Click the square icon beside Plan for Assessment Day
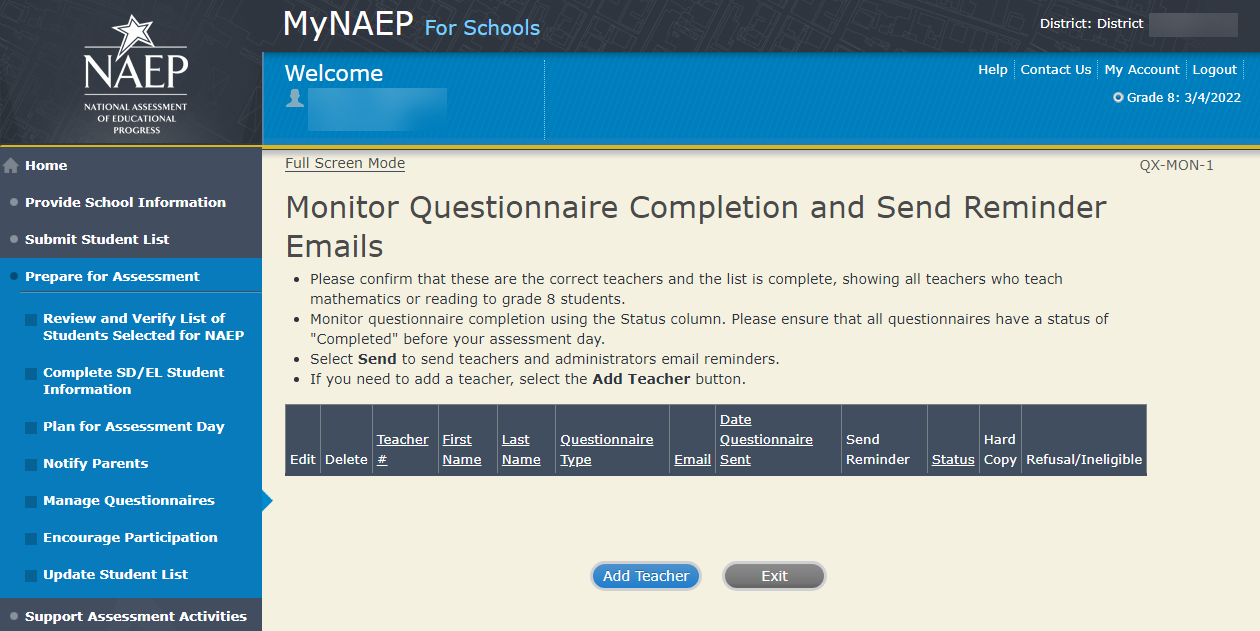This screenshot has height=631, width=1260. 31,427
